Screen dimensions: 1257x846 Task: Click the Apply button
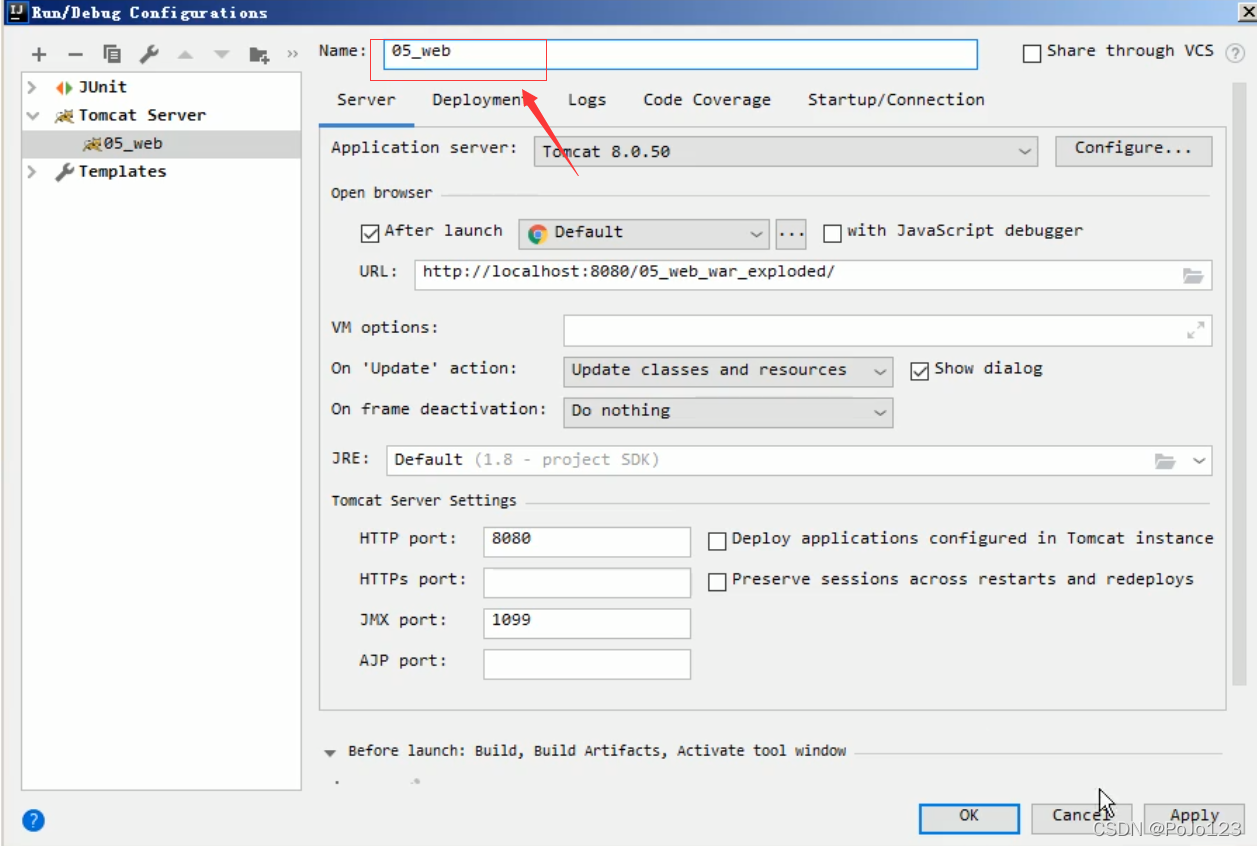[1194, 817]
